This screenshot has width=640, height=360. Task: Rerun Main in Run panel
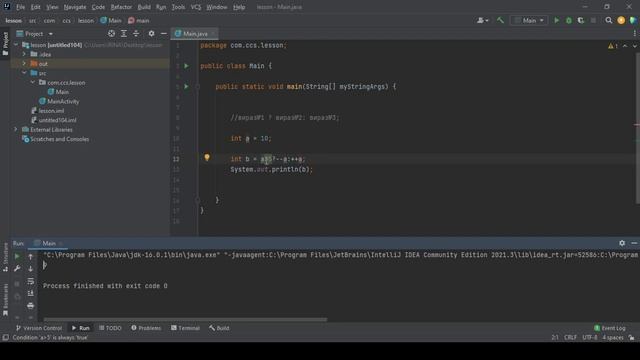coord(17,256)
